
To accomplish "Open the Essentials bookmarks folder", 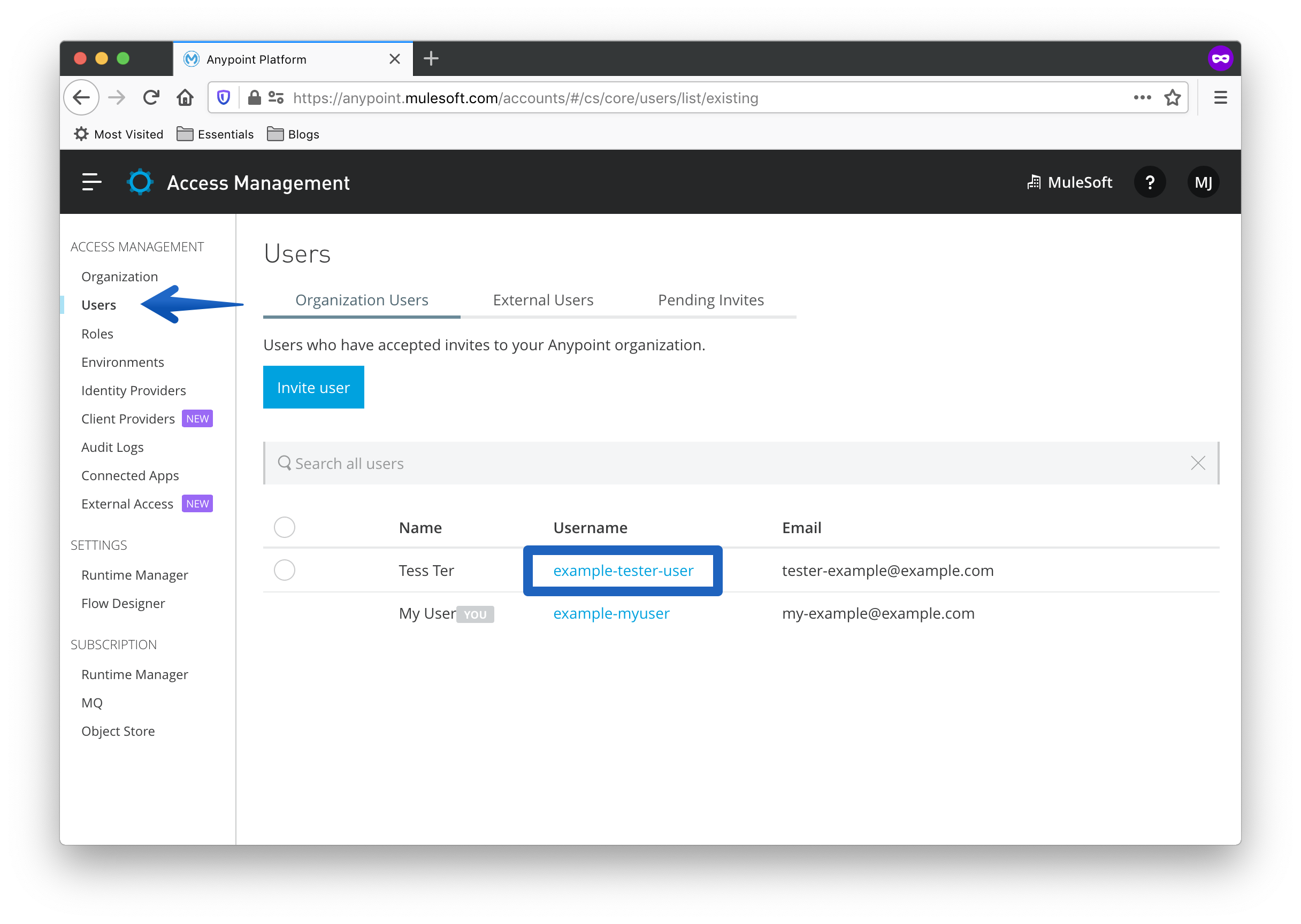I will tap(215, 134).
